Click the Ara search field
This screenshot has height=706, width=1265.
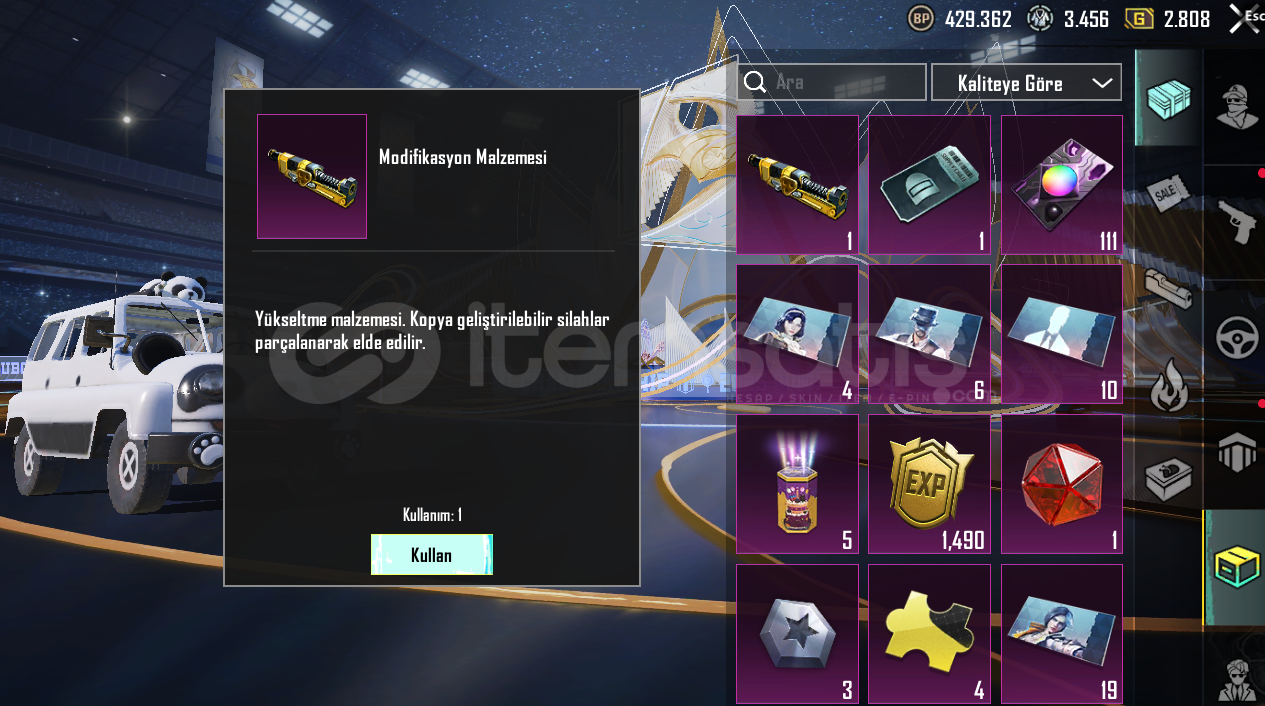(x=831, y=83)
